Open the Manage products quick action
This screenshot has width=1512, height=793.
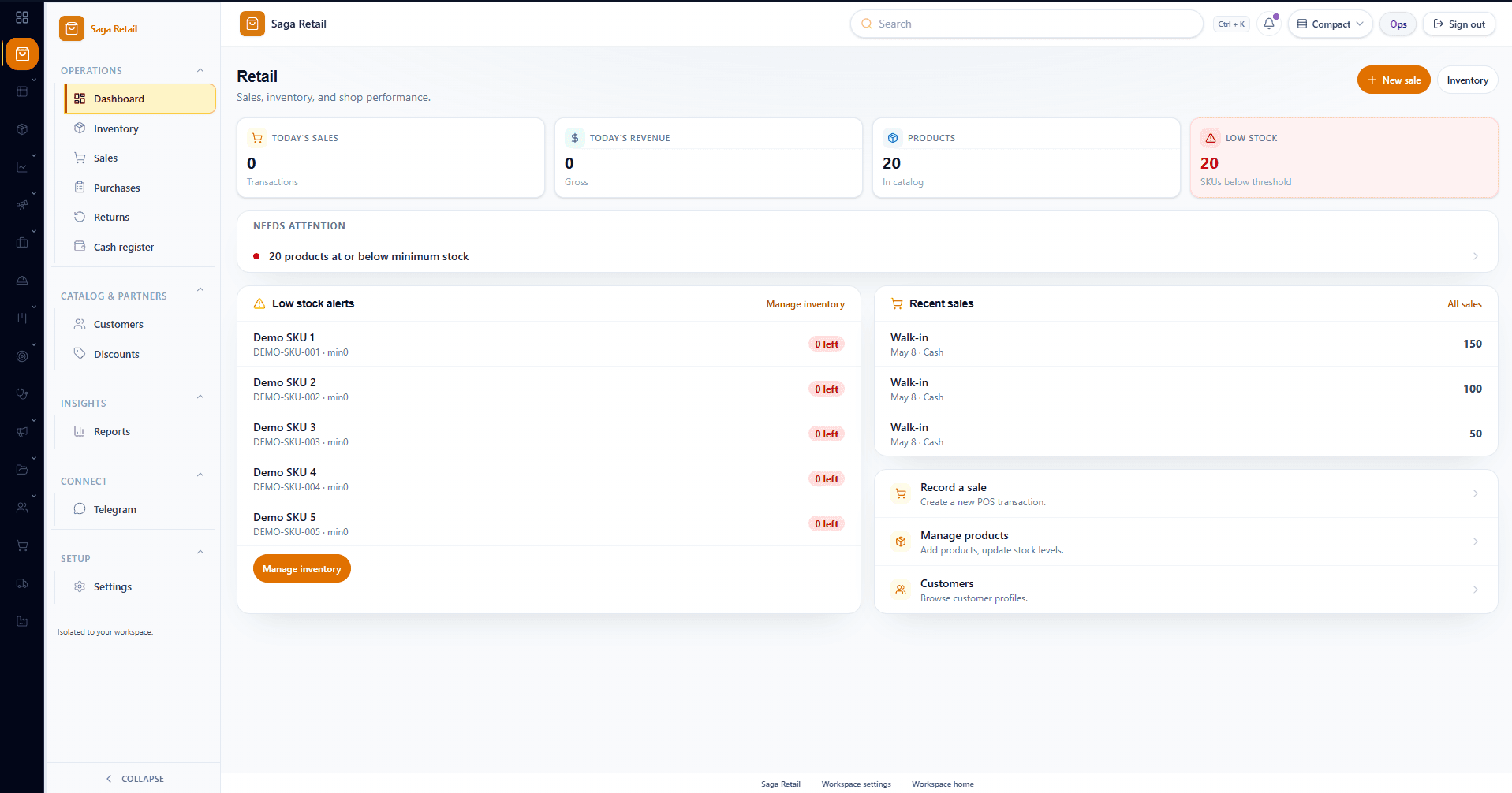point(1185,542)
